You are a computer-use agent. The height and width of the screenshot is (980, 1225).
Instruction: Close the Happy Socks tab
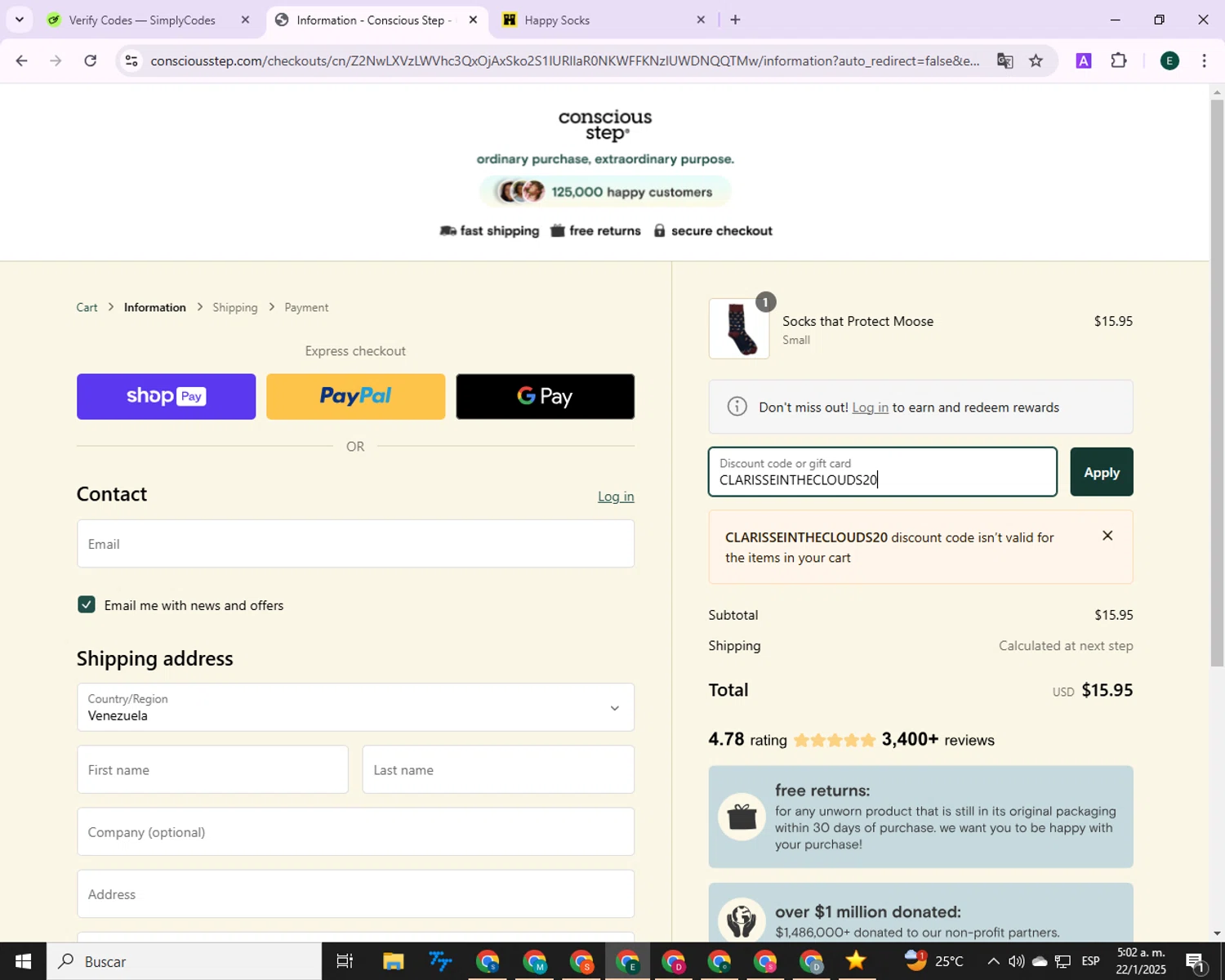click(701, 20)
